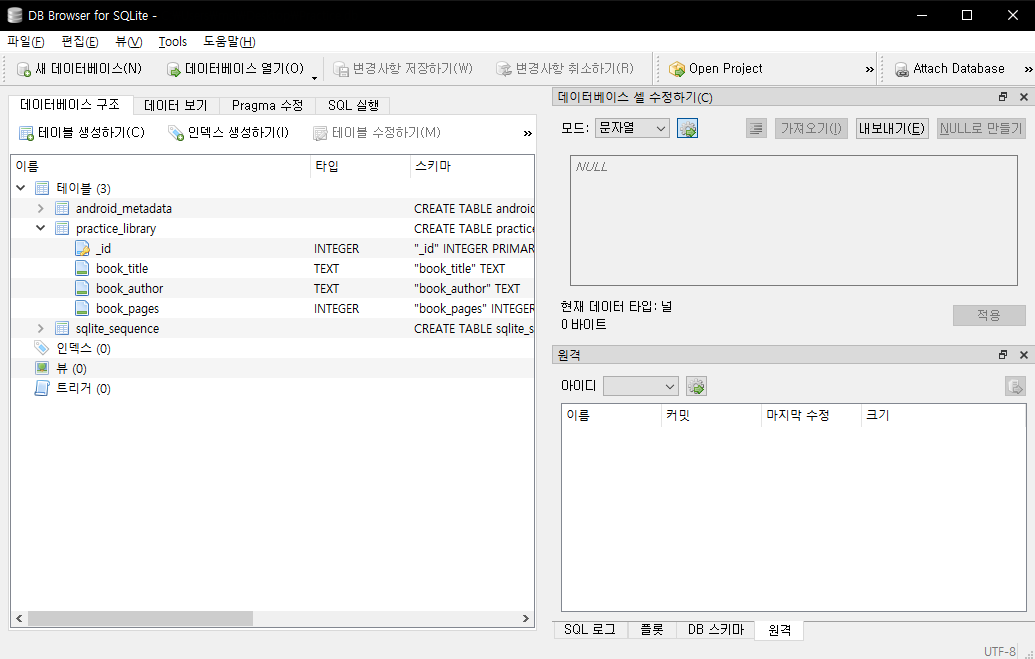
Task: Click the push database icon in 원격 panel
Action: click(1015, 386)
